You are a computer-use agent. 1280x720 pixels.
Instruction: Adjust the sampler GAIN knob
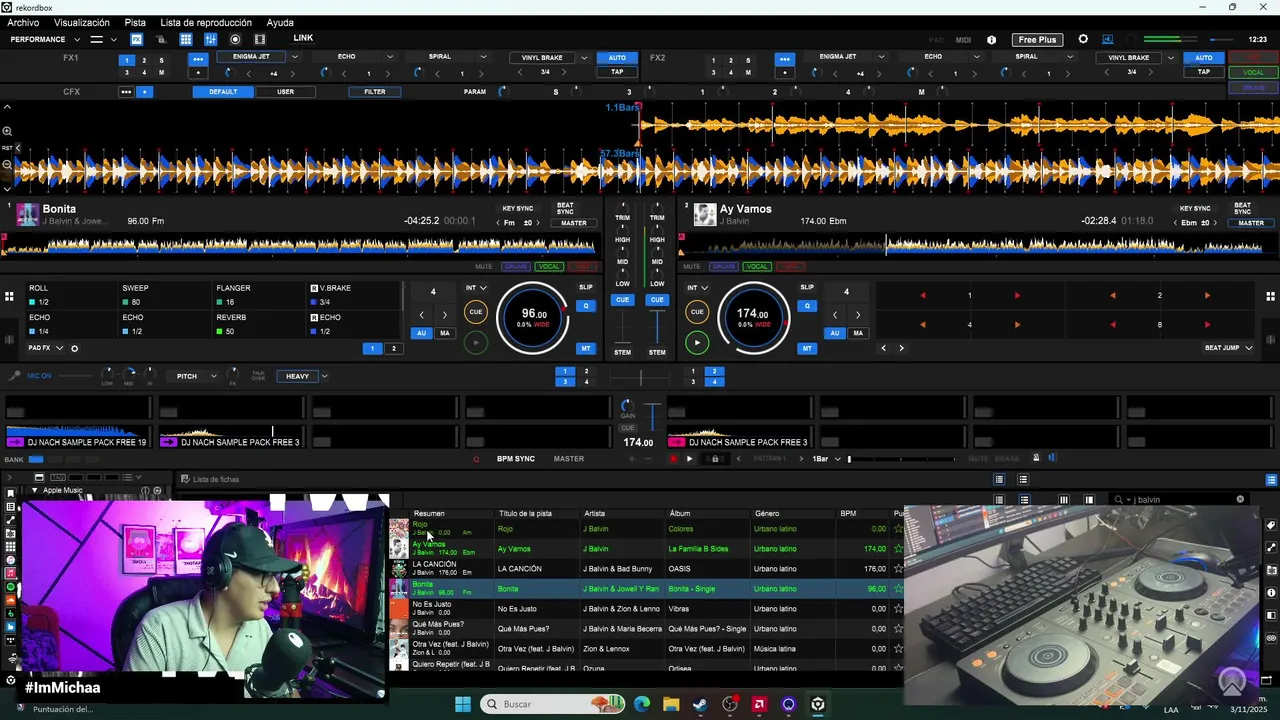628,406
